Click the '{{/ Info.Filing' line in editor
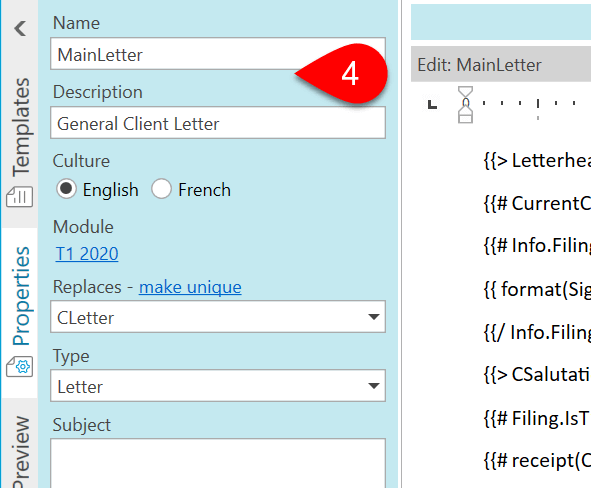This screenshot has height=488, width=591. pyautogui.click(x=537, y=332)
